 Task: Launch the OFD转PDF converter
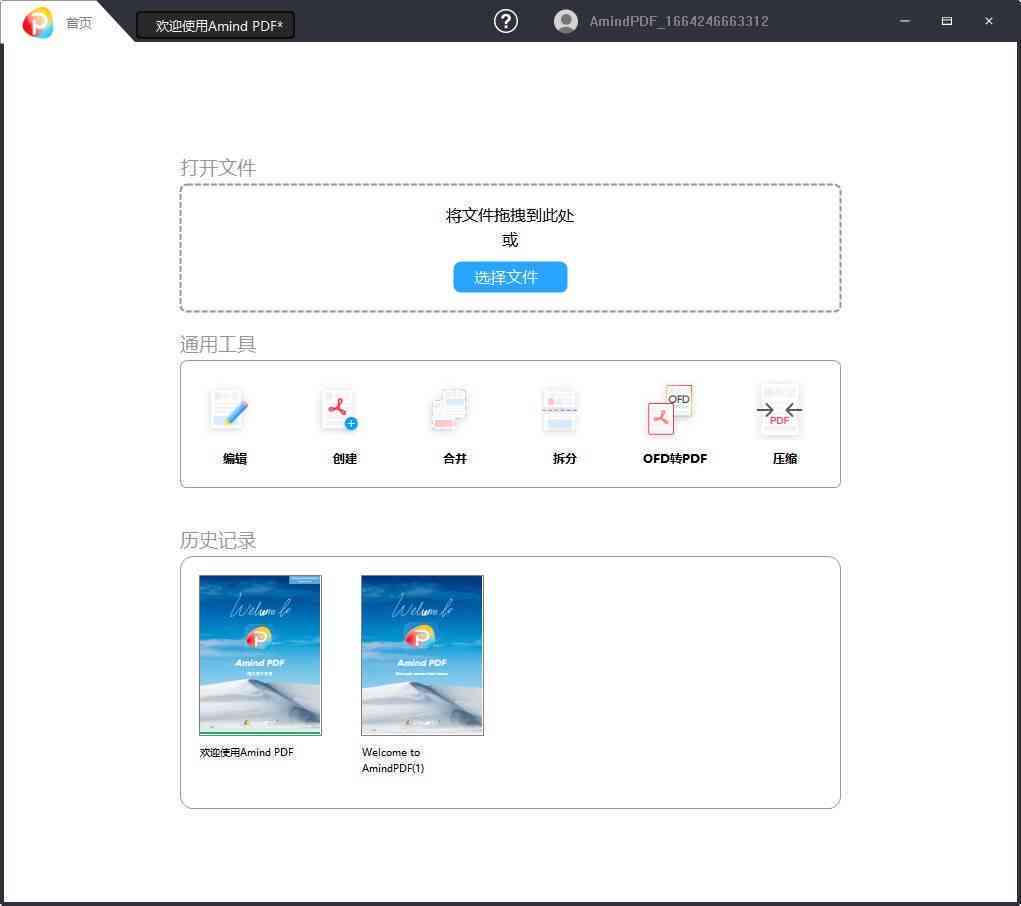coord(670,410)
